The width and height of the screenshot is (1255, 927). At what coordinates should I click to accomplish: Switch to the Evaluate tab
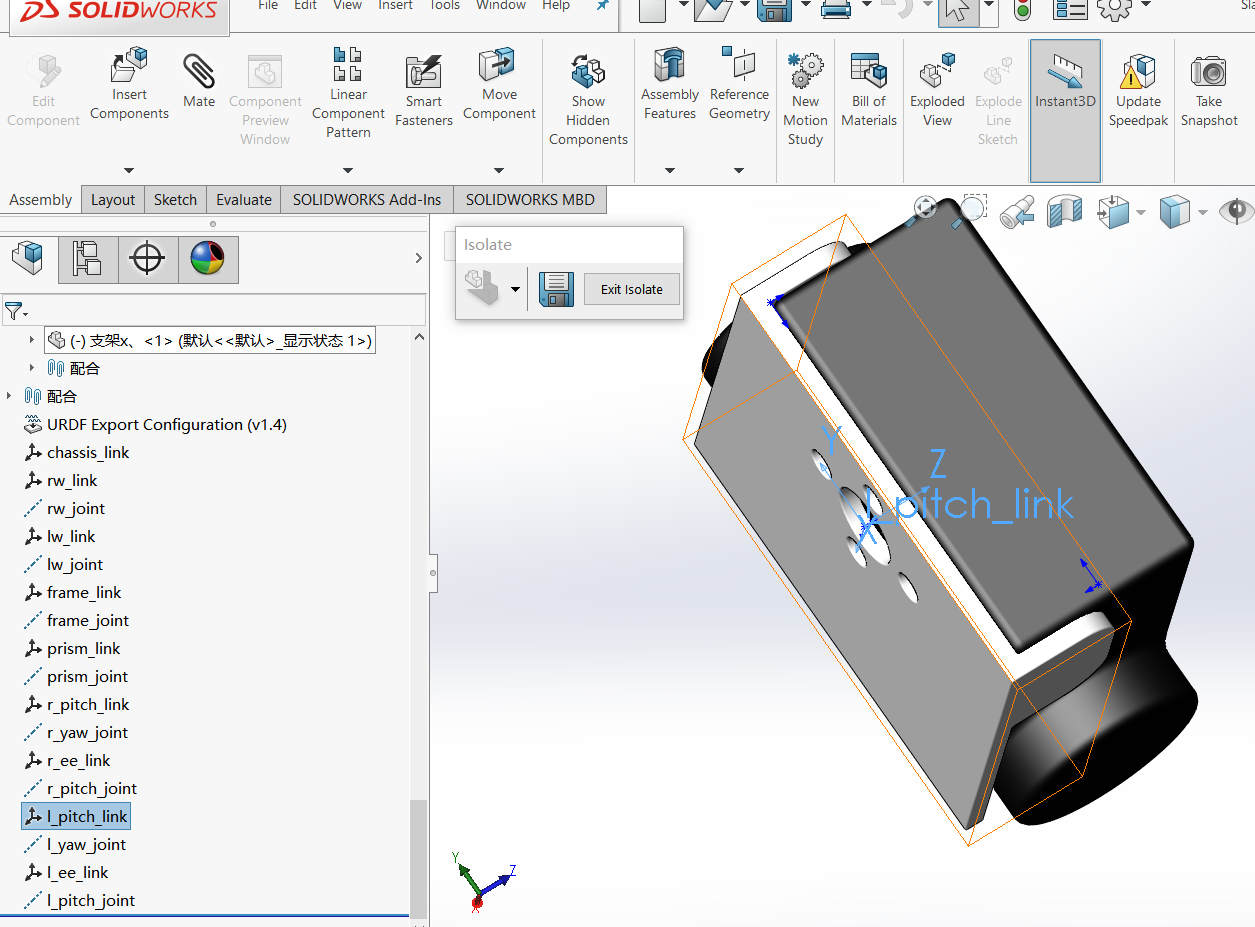coord(243,199)
